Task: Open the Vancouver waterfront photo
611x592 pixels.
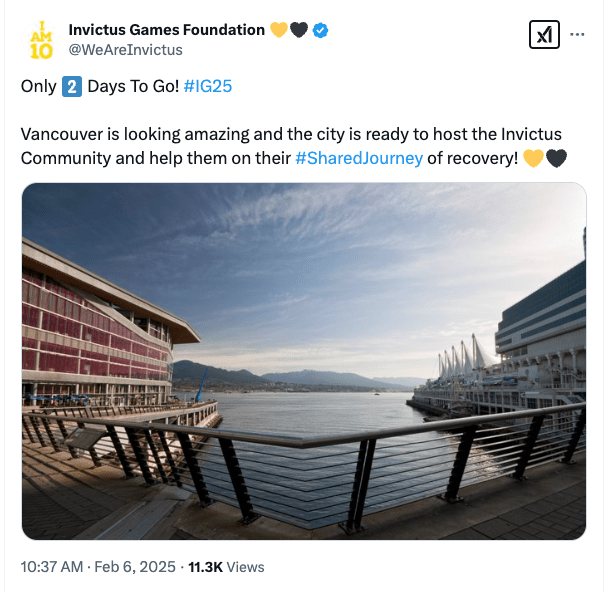Action: tap(304, 300)
